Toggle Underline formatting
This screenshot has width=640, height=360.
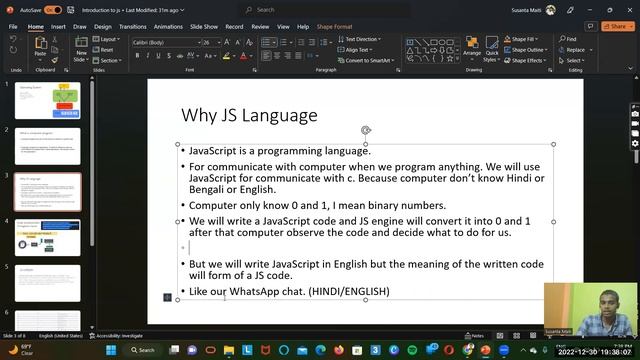point(158,56)
